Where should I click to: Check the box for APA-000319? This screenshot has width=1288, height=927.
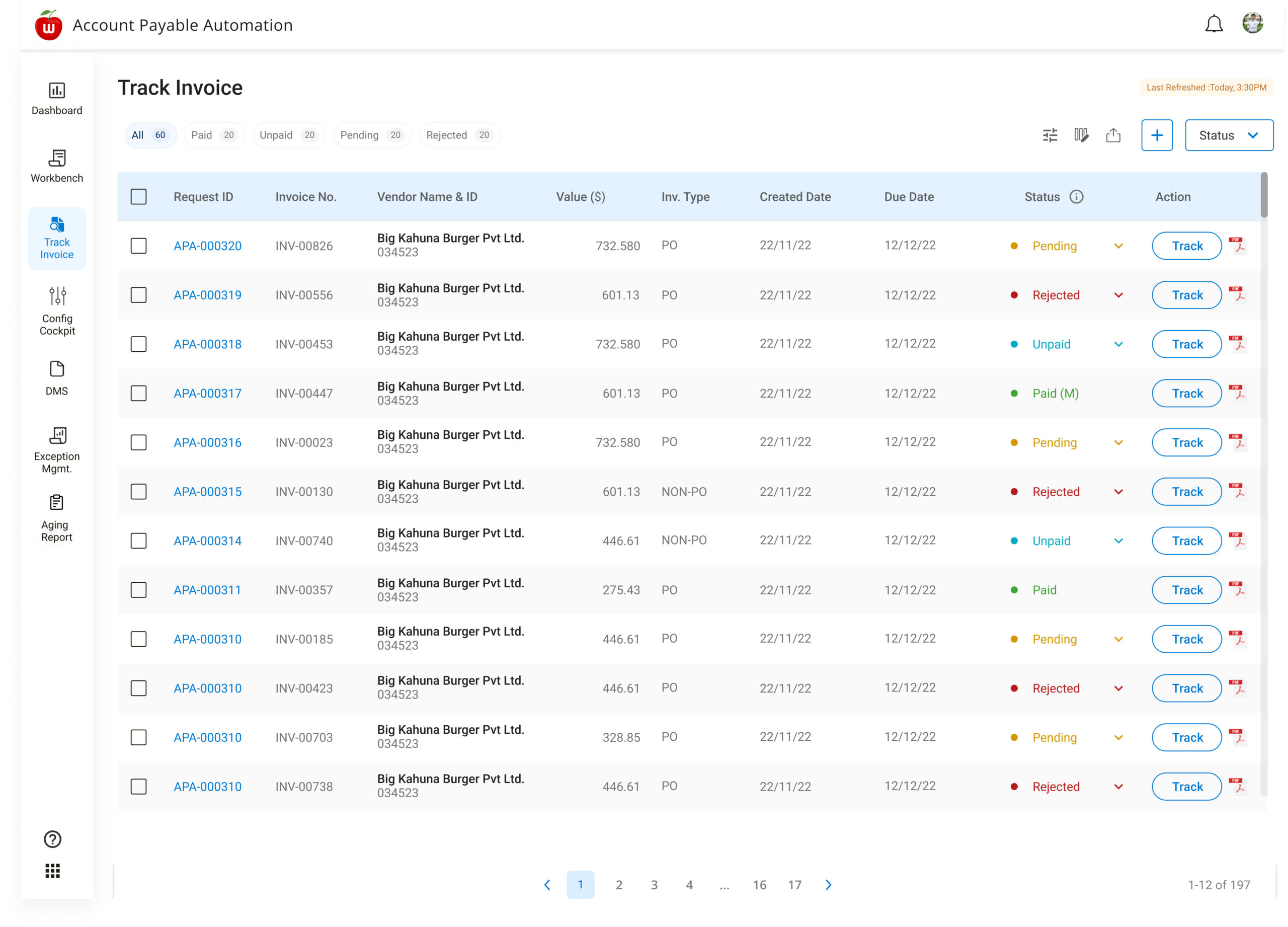click(138, 295)
